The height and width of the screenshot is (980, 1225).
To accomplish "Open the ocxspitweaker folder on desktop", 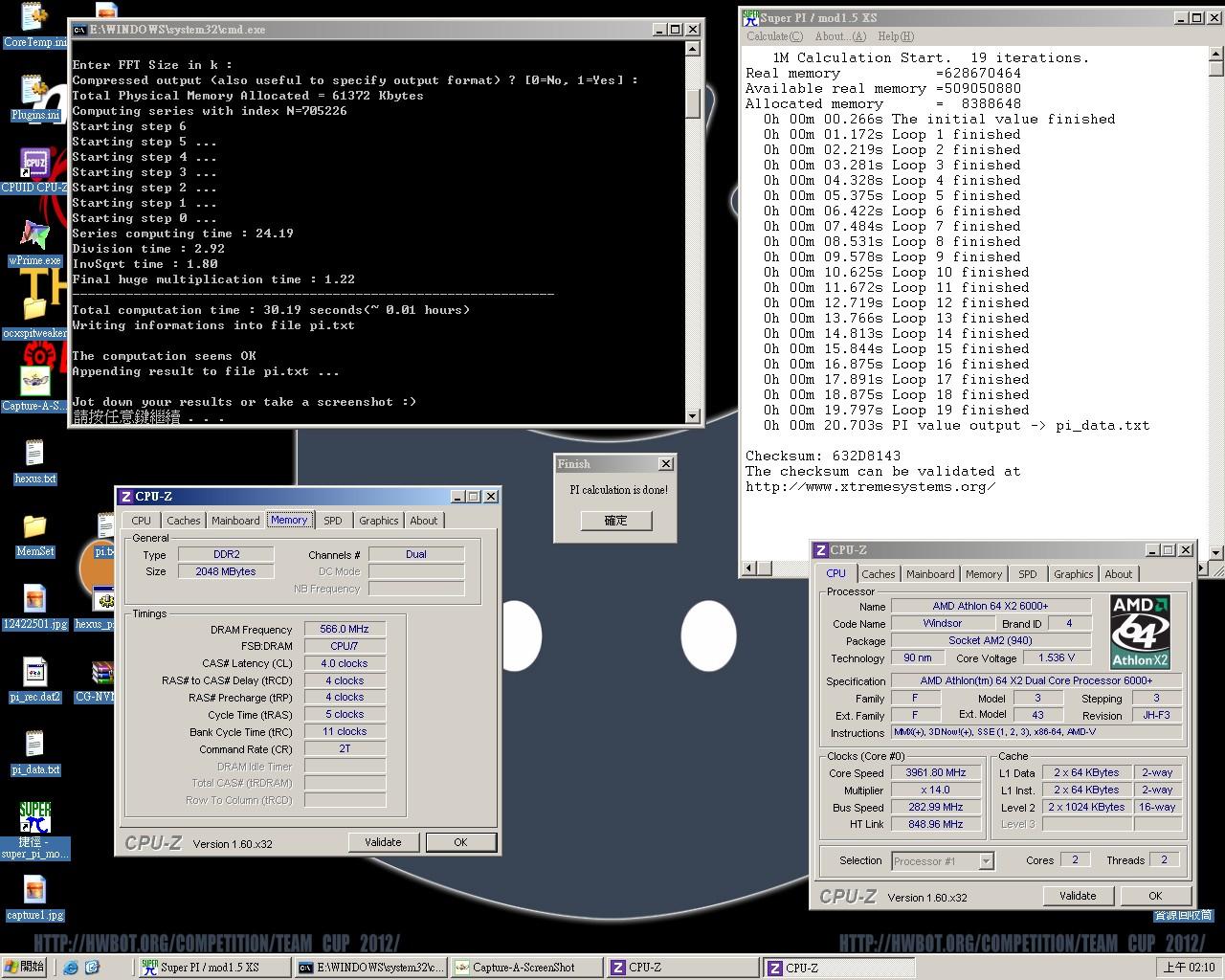I will [34, 316].
